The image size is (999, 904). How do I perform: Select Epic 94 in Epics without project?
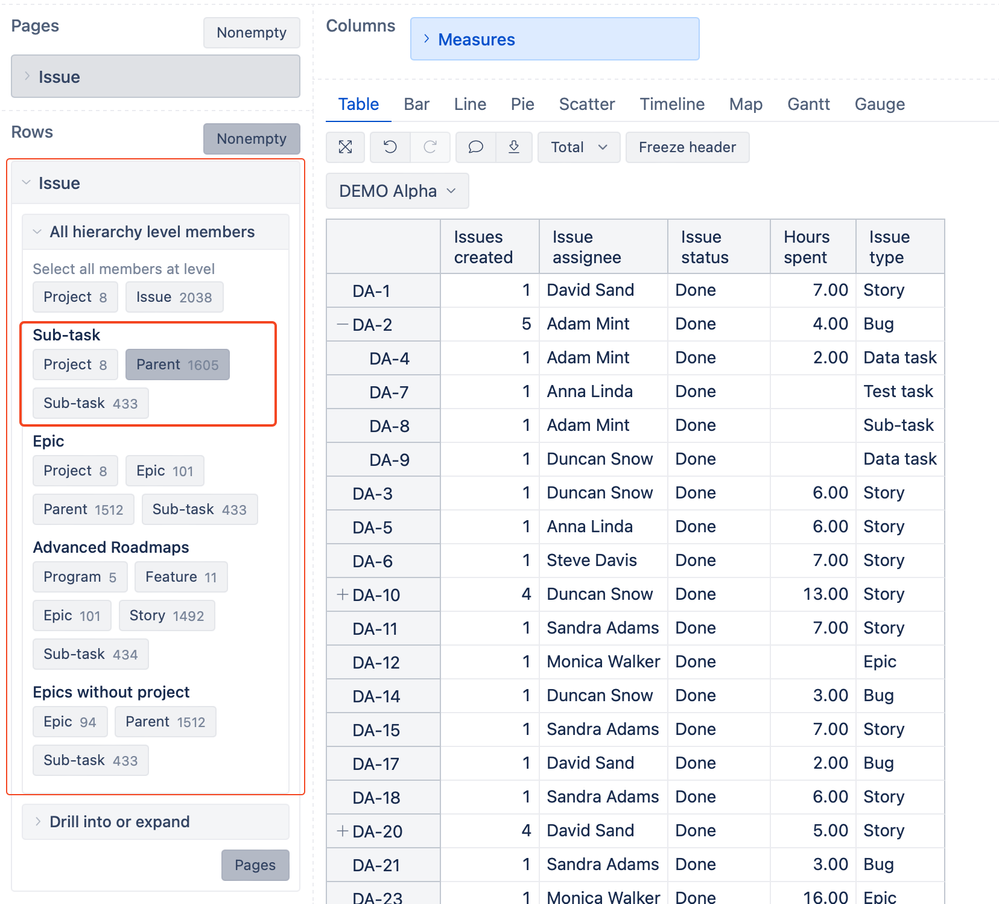tap(70, 722)
